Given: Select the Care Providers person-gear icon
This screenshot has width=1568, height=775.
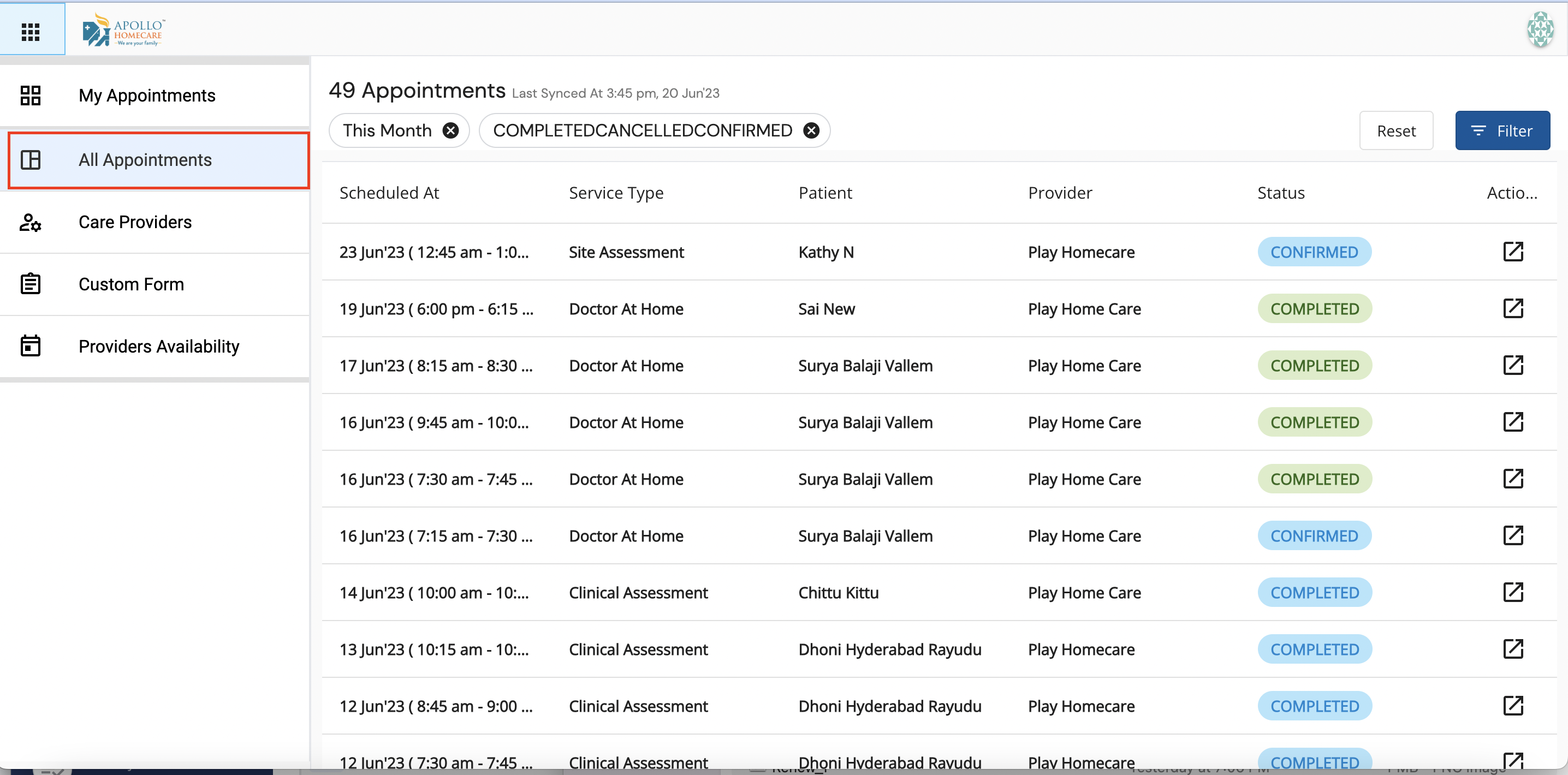Looking at the screenshot, I should 31,223.
